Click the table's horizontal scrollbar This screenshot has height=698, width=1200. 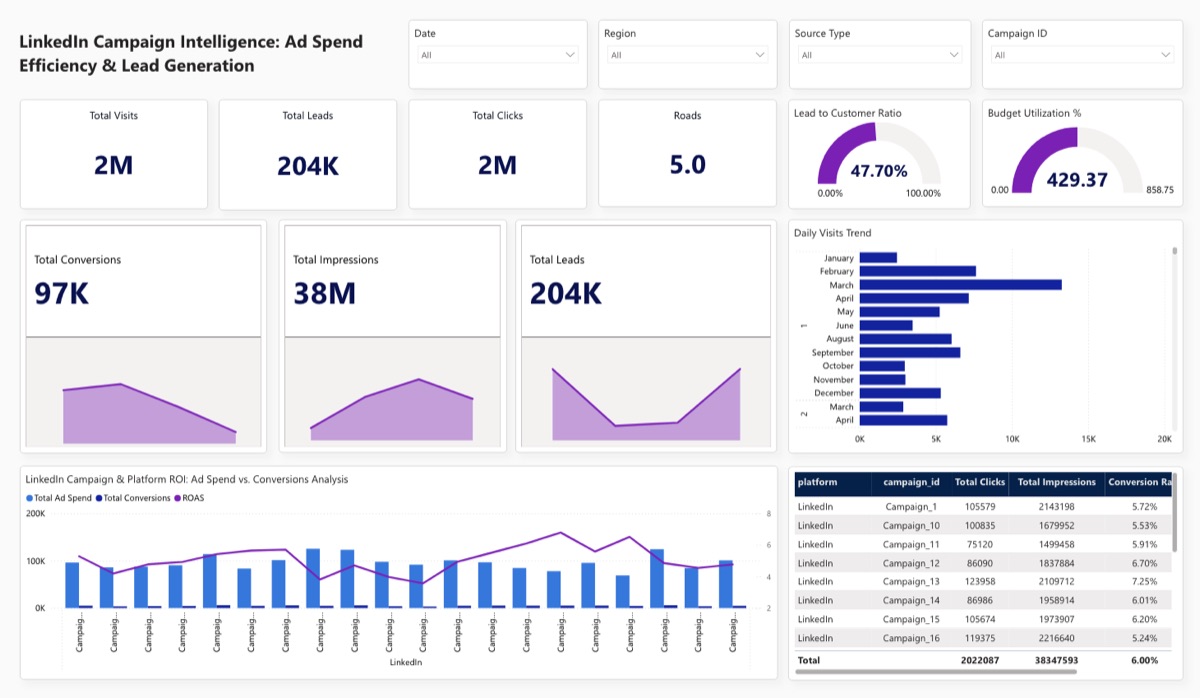point(936,673)
